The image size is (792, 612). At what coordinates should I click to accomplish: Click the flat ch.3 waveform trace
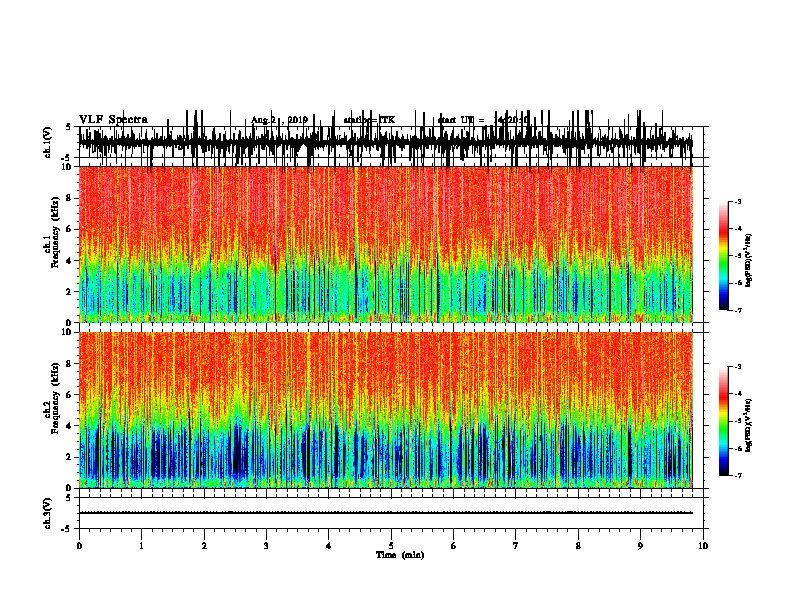385,513
